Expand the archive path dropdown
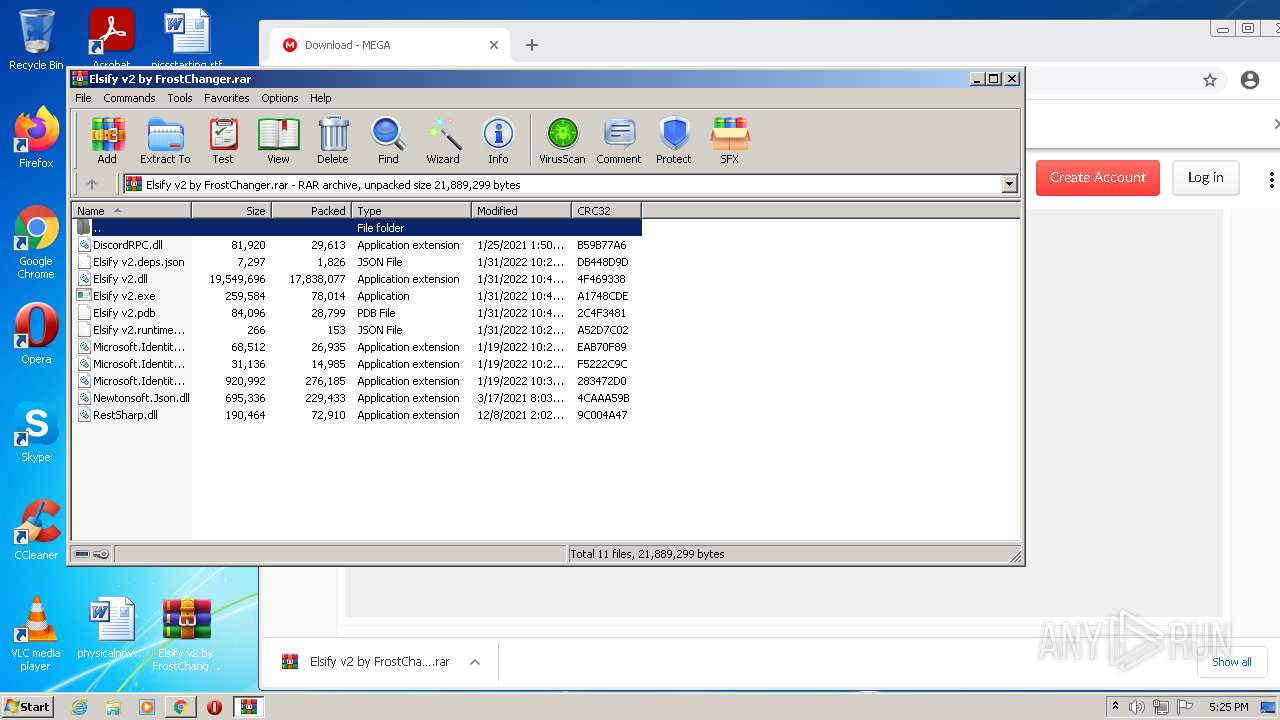The image size is (1280, 720). point(1009,184)
